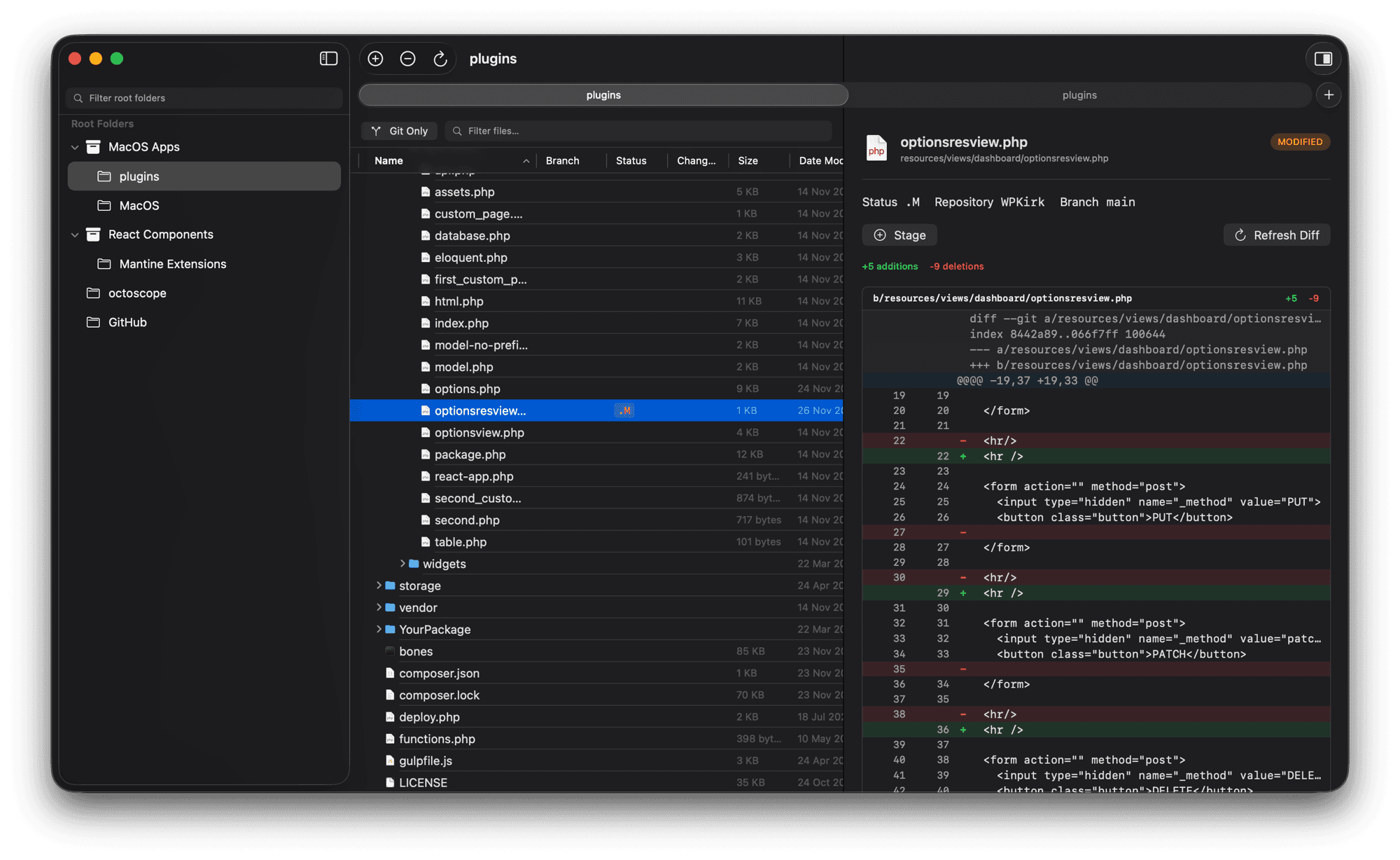Select the html.php file row
The image size is (1400, 860).
click(596, 301)
